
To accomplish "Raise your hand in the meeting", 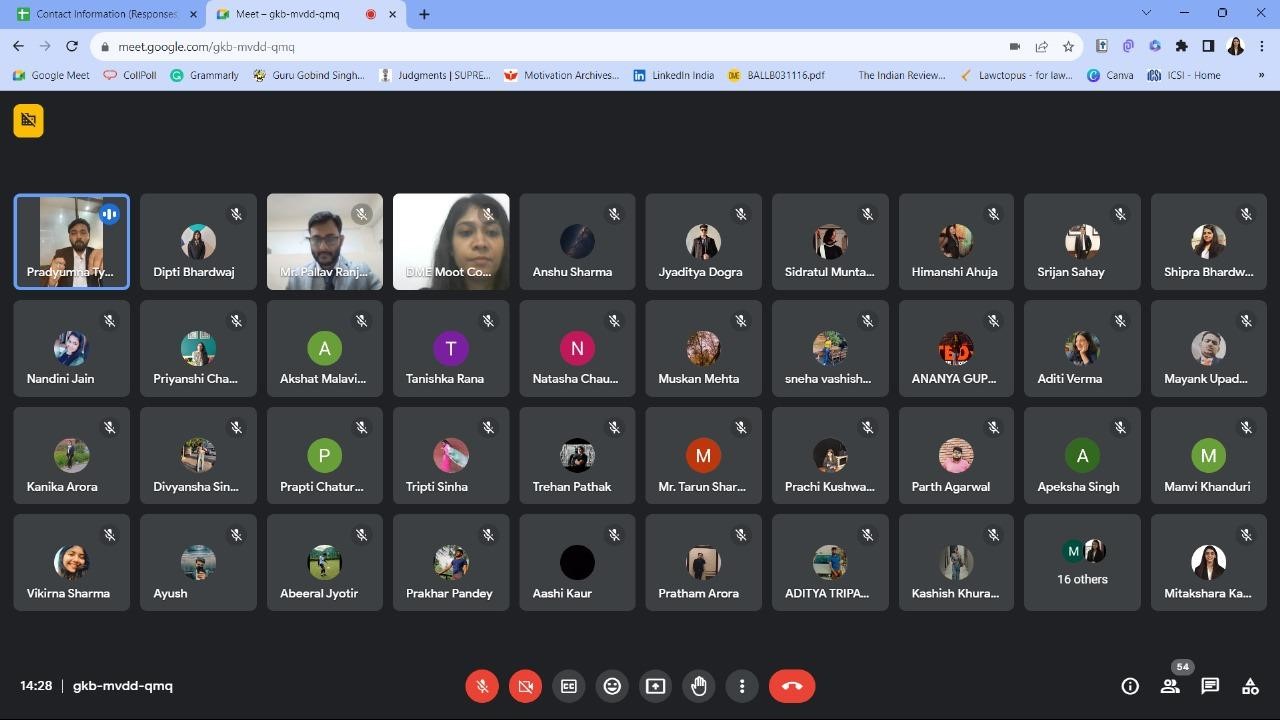I will point(698,686).
